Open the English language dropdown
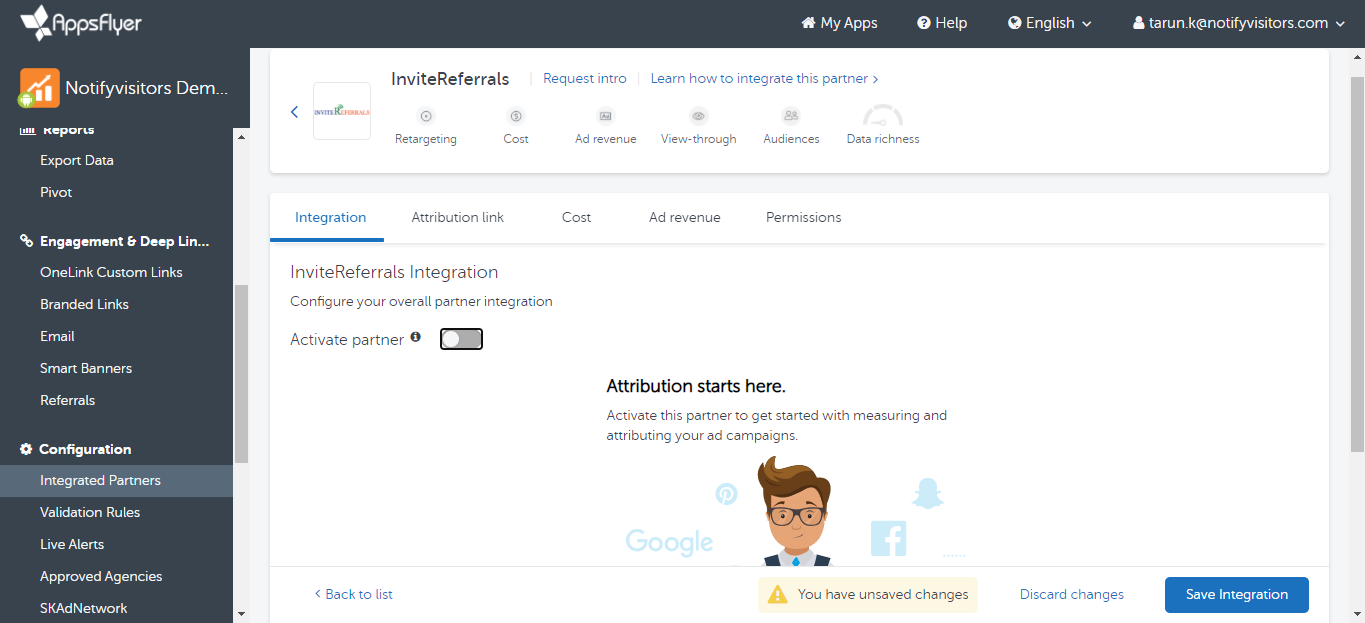The height and width of the screenshot is (623, 1365). [x=1050, y=23]
